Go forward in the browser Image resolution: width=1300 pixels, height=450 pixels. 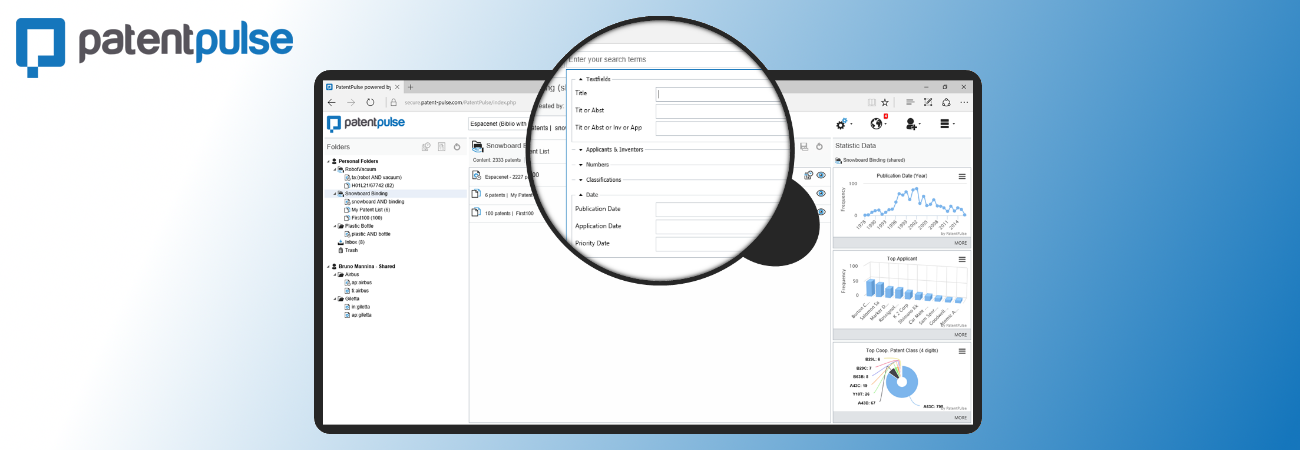point(351,102)
